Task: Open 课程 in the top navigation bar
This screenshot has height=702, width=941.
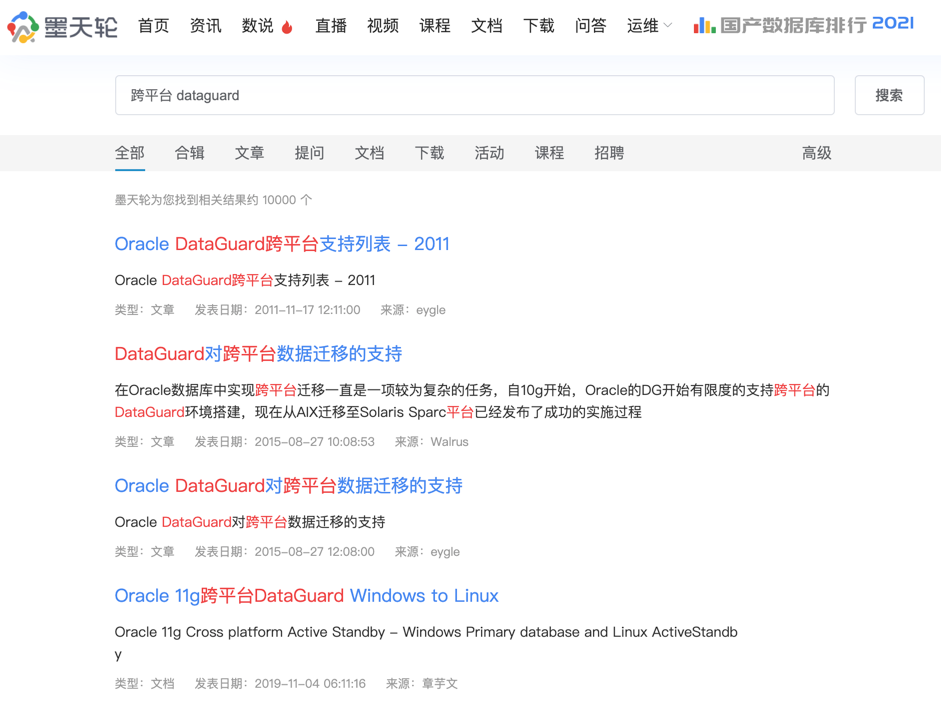Action: click(x=435, y=26)
